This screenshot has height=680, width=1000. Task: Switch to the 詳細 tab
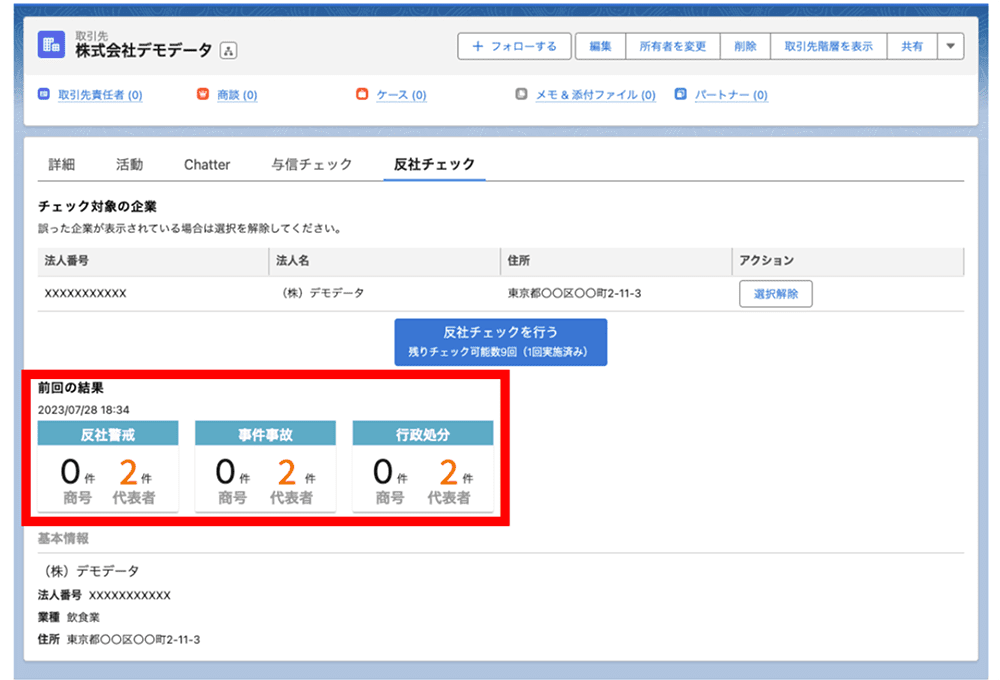click(x=62, y=164)
